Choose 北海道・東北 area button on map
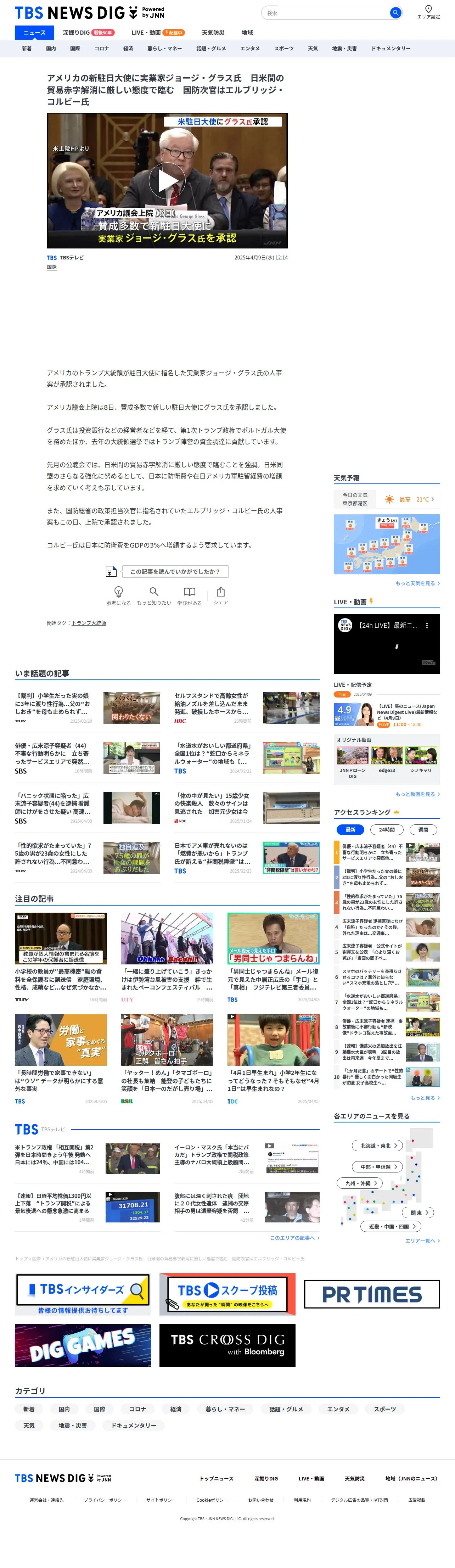The width and height of the screenshot is (455, 1568). click(x=378, y=1146)
